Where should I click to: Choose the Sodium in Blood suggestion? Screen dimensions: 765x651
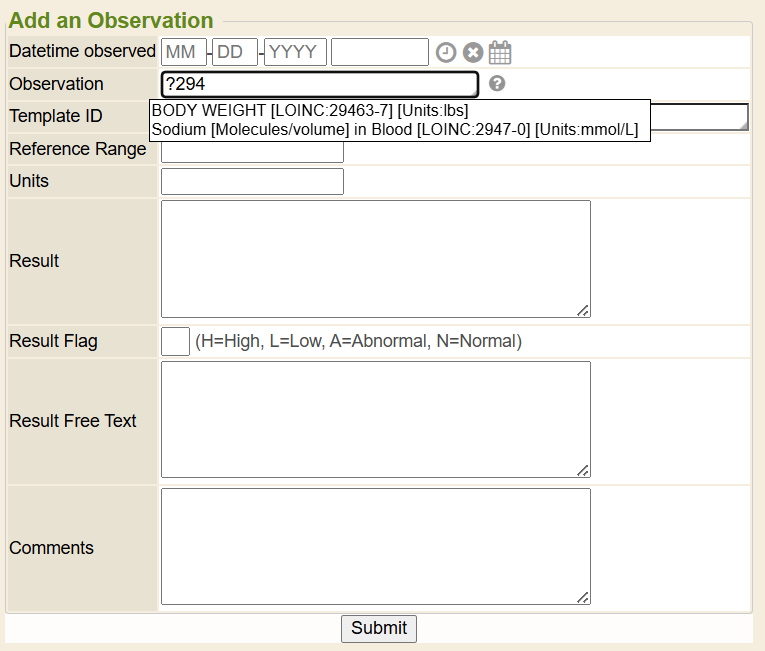[x=394, y=129]
